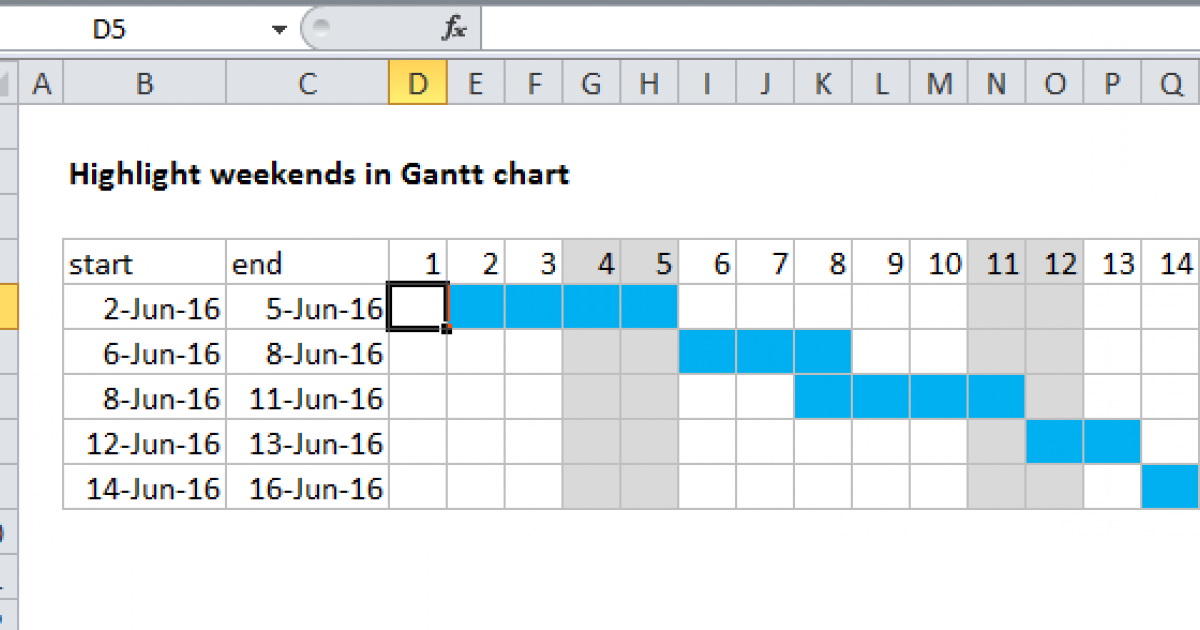Click the gray weekend cell in column G last row
The width and height of the screenshot is (1200, 630).
pyautogui.click(x=591, y=489)
